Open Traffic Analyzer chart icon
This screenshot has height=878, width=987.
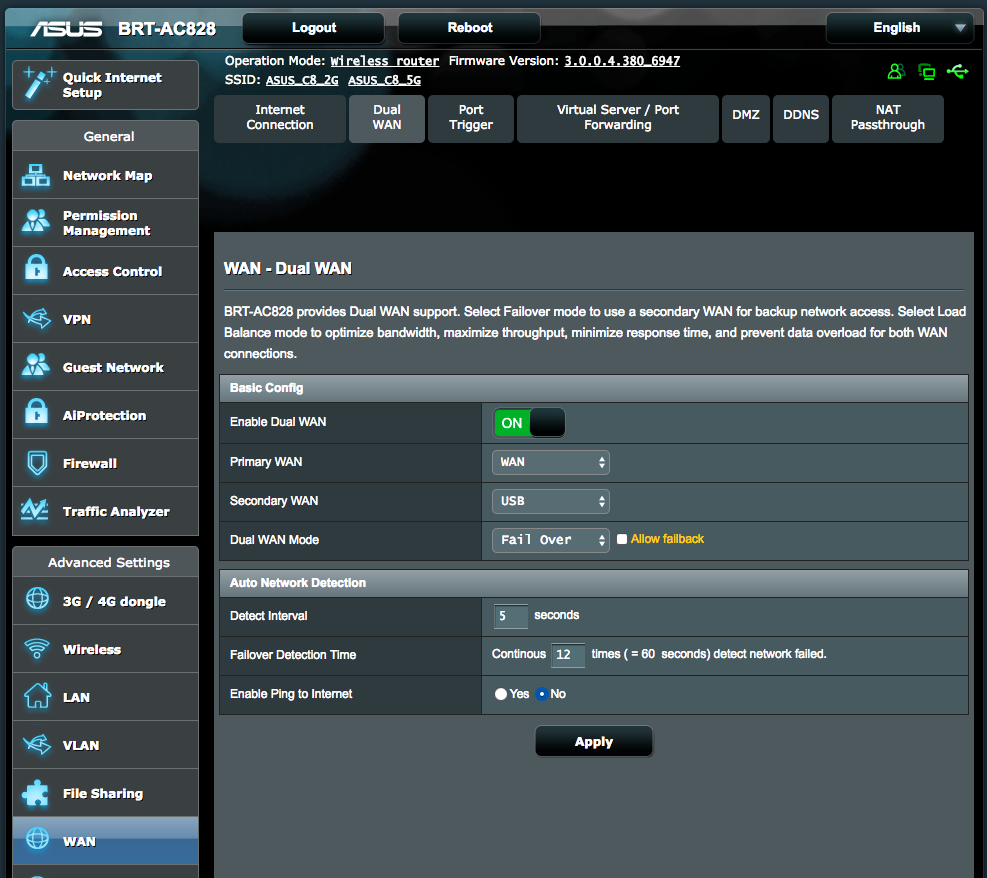pyautogui.click(x=36, y=511)
